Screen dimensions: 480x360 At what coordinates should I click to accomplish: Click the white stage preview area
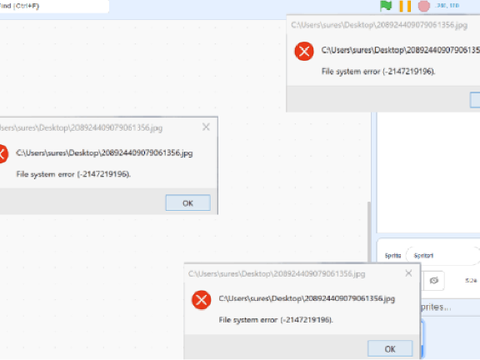[x=429, y=172]
